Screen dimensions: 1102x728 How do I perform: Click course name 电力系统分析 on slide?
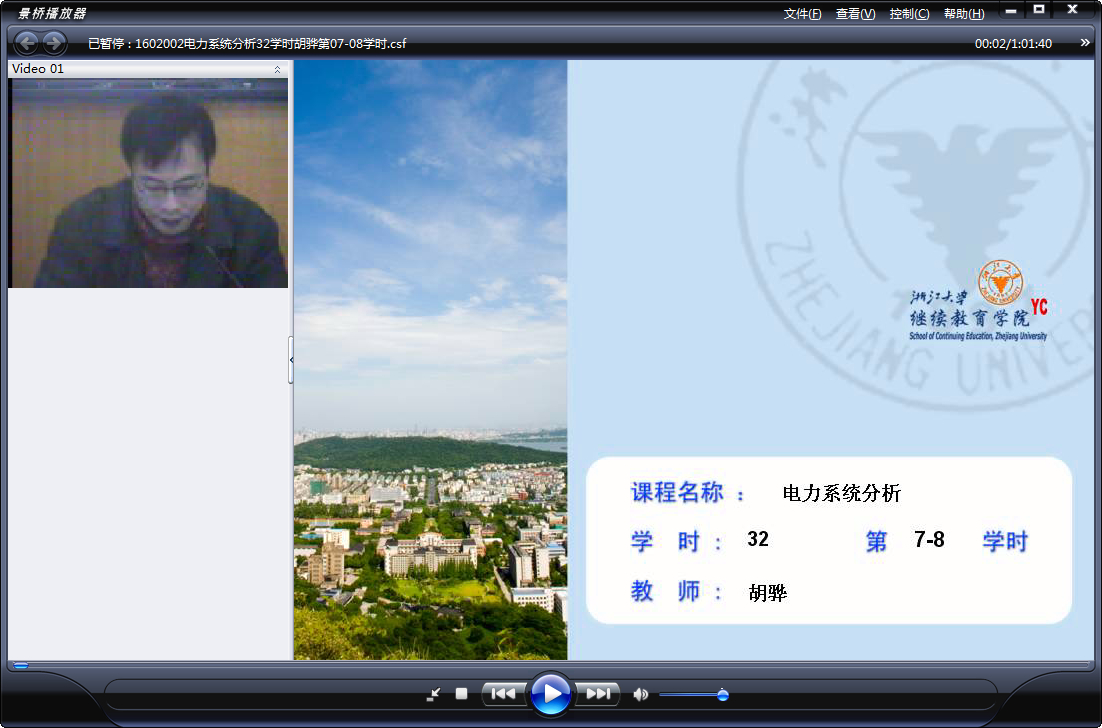pos(841,493)
